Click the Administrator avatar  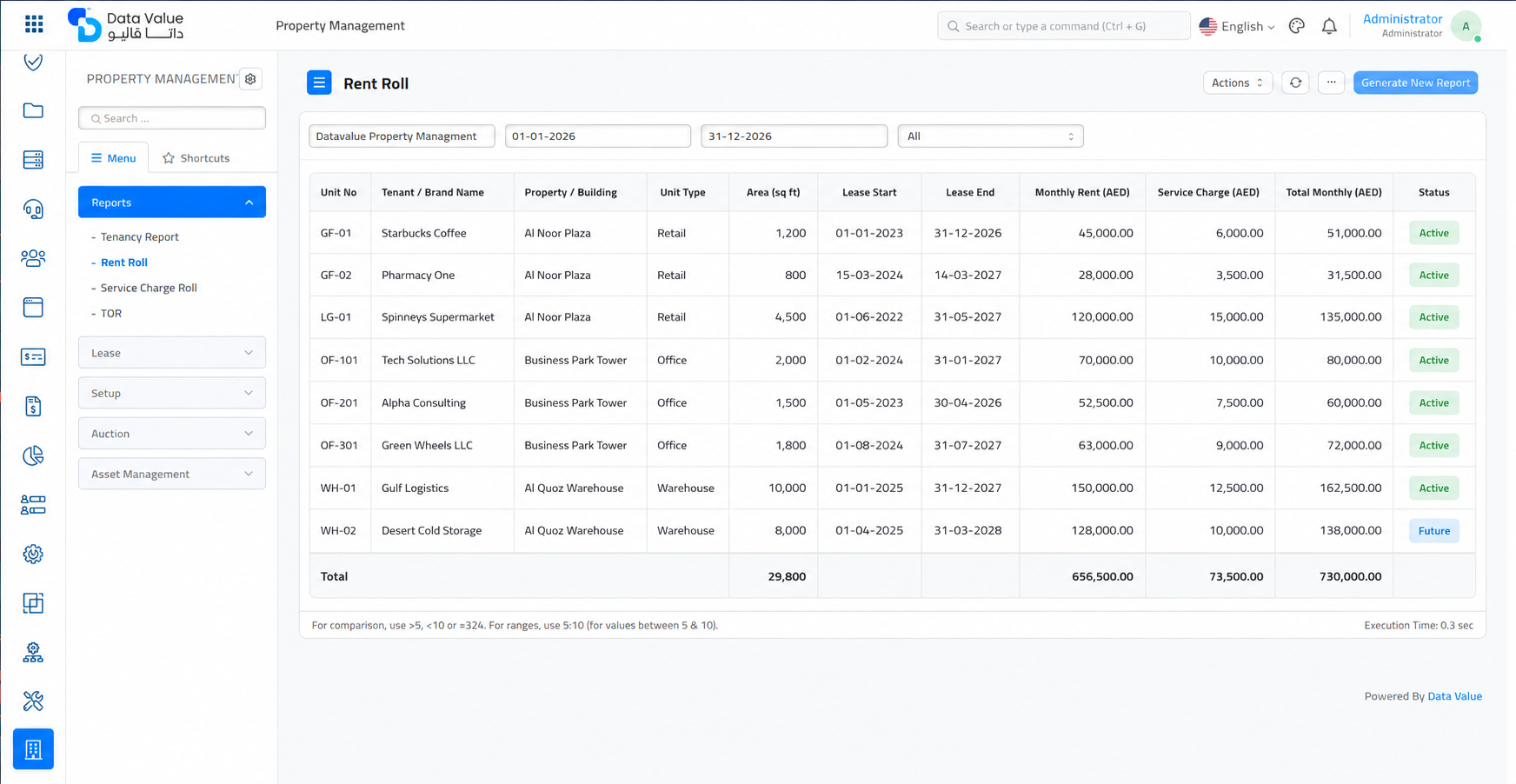(x=1466, y=26)
